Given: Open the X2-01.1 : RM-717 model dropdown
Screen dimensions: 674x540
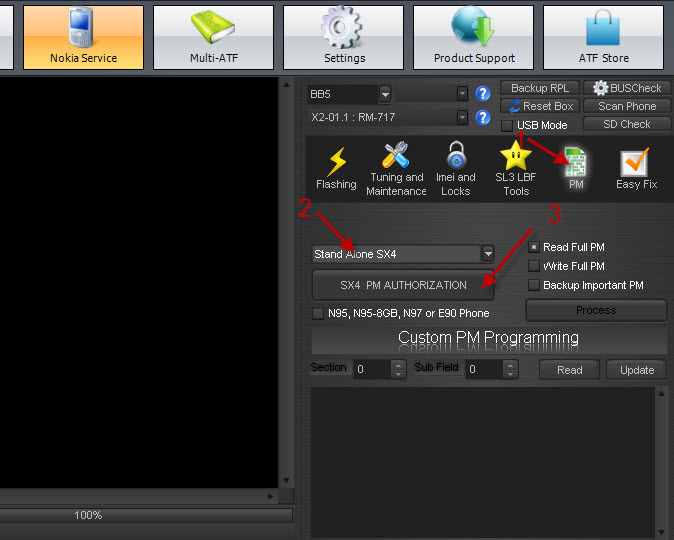Looking at the screenshot, I should [462, 117].
